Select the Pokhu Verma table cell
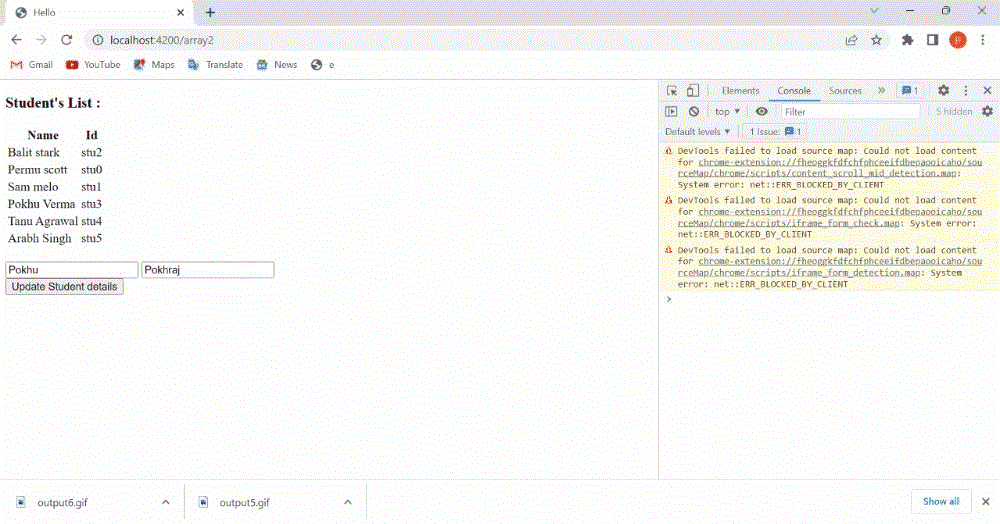Viewport: 1000px width, 524px height. 43,204
